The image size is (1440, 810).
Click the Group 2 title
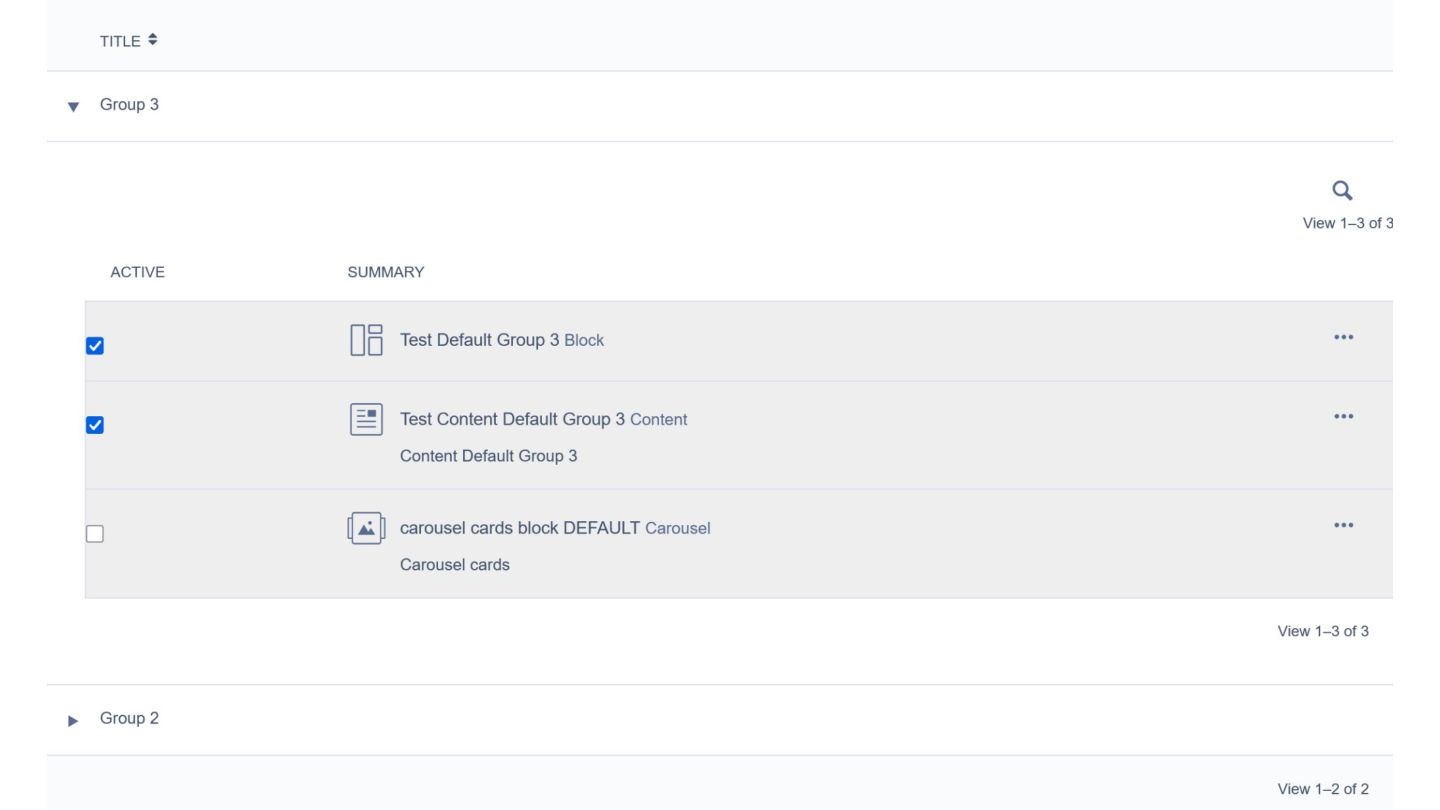click(129, 718)
